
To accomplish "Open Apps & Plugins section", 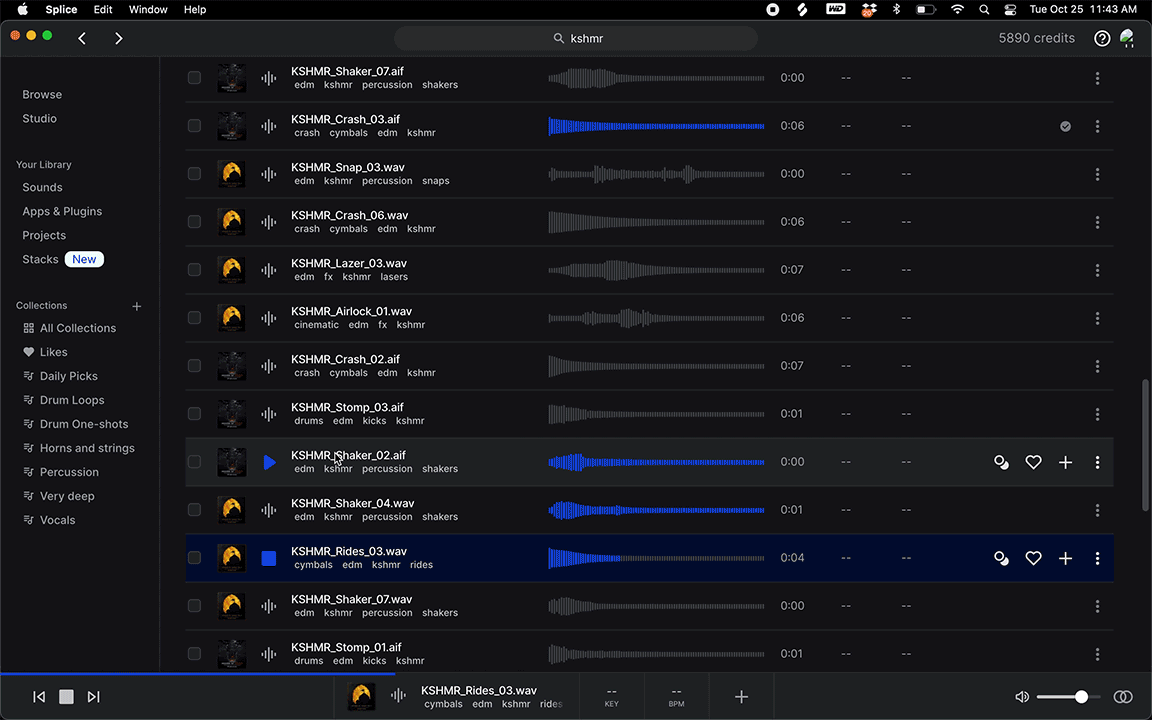I will (62, 212).
